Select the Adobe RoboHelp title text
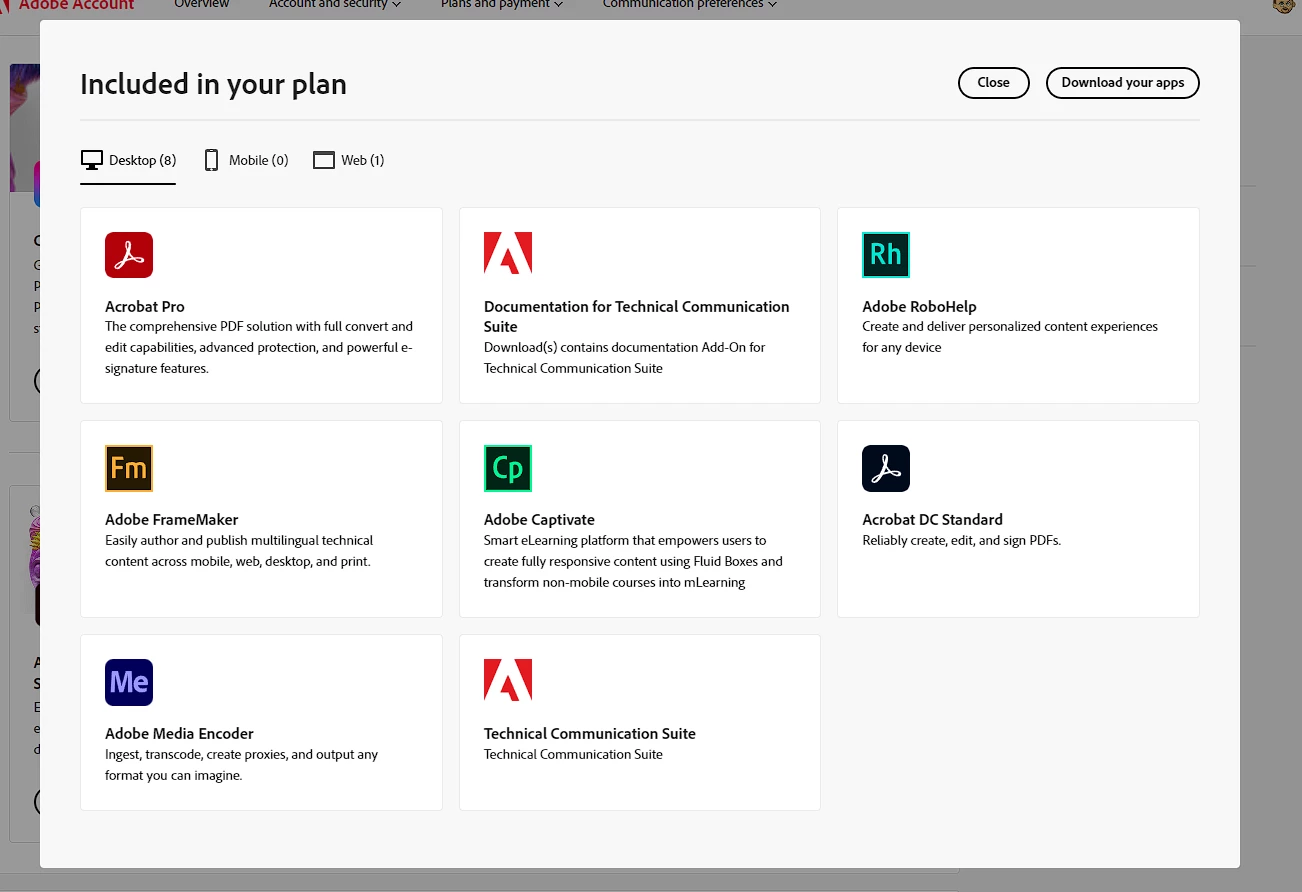The height and width of the screenshot is (892, 1302). 919,307
